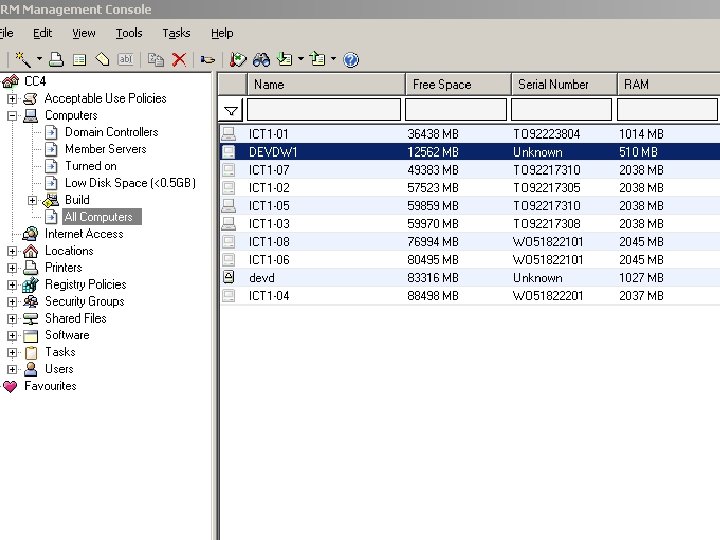
Task: Open the Tasks menu
Action: coord(176,33)
